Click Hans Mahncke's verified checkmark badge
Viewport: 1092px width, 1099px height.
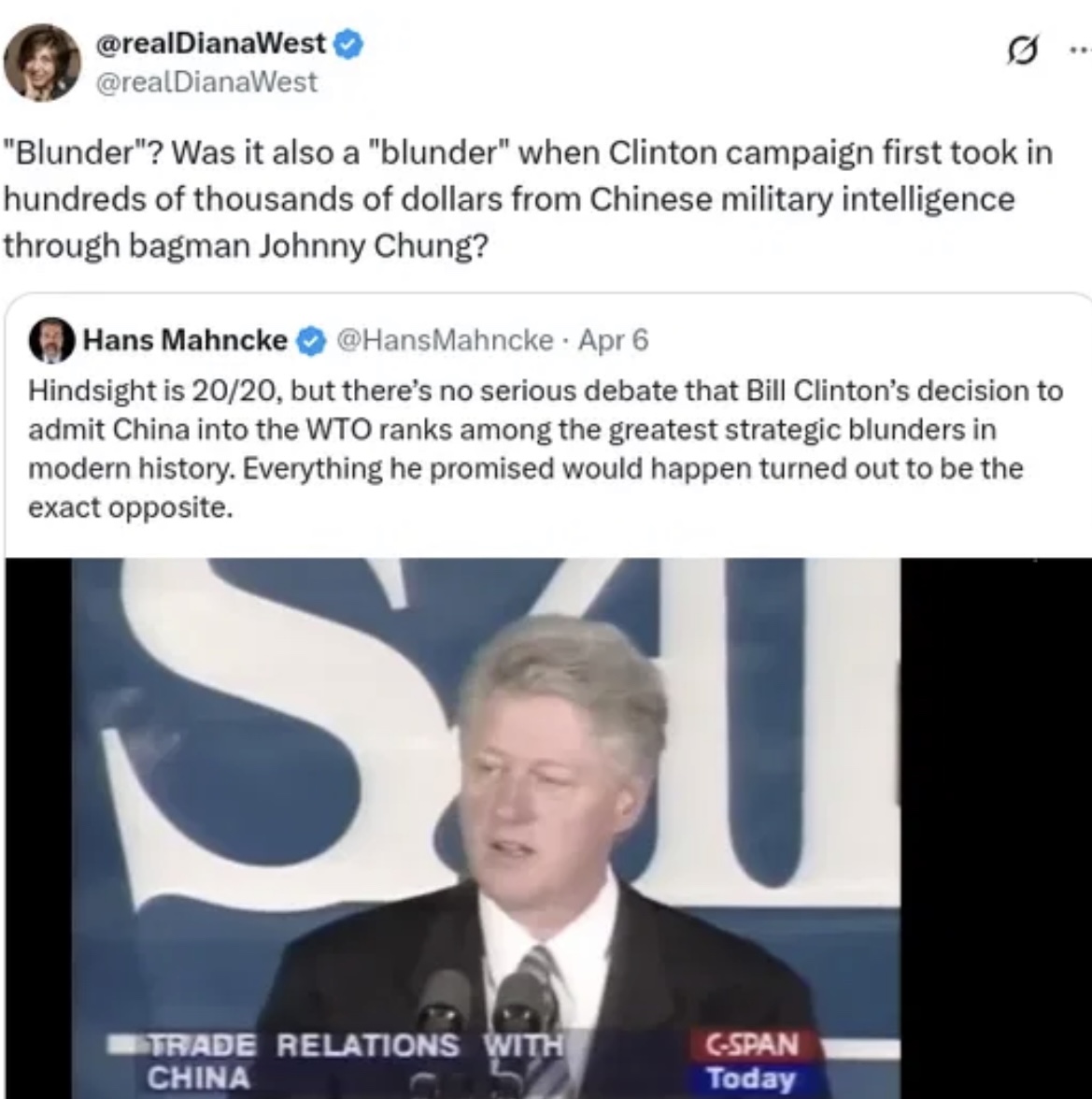[312, 340]
